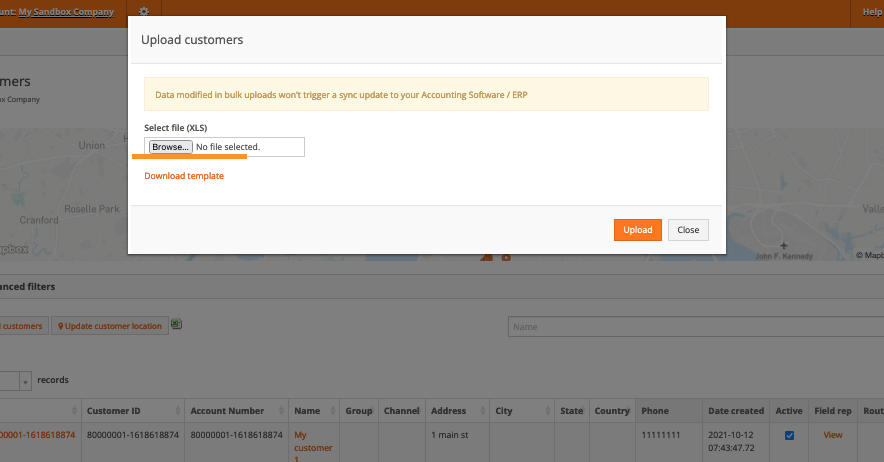Viewport: 884px width, 462px height.
Task: Download the XLS template
Action: (x=184, y=176)
